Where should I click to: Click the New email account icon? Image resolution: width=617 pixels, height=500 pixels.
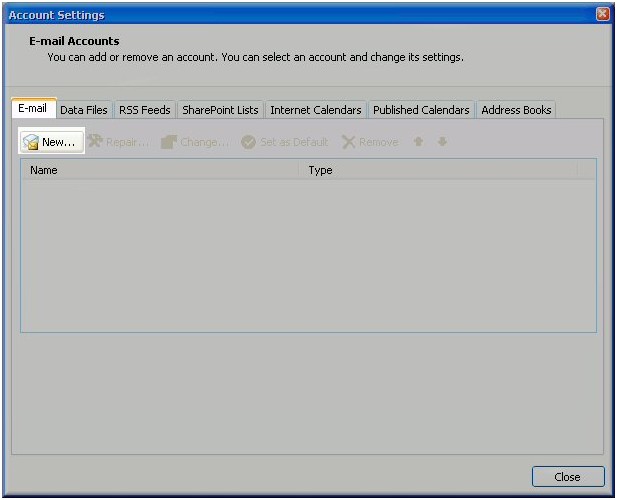pos(31,142)
